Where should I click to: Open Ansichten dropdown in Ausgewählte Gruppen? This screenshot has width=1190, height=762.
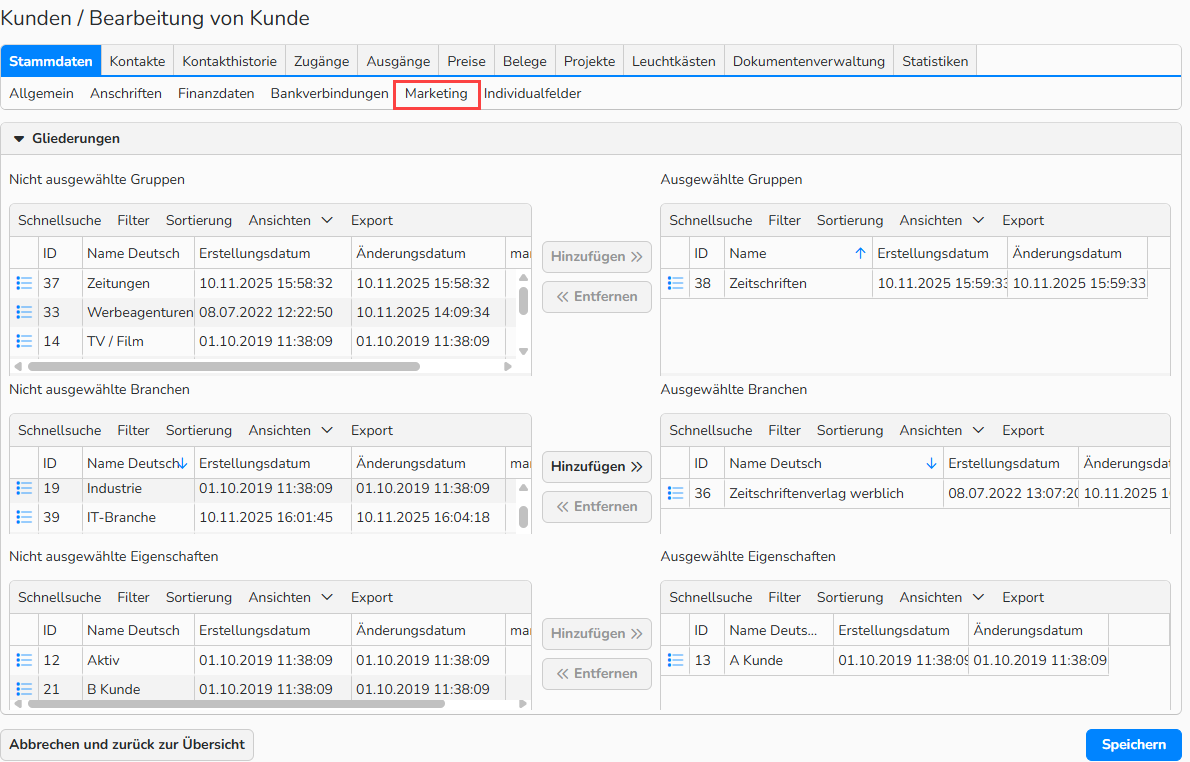[941, 220]
